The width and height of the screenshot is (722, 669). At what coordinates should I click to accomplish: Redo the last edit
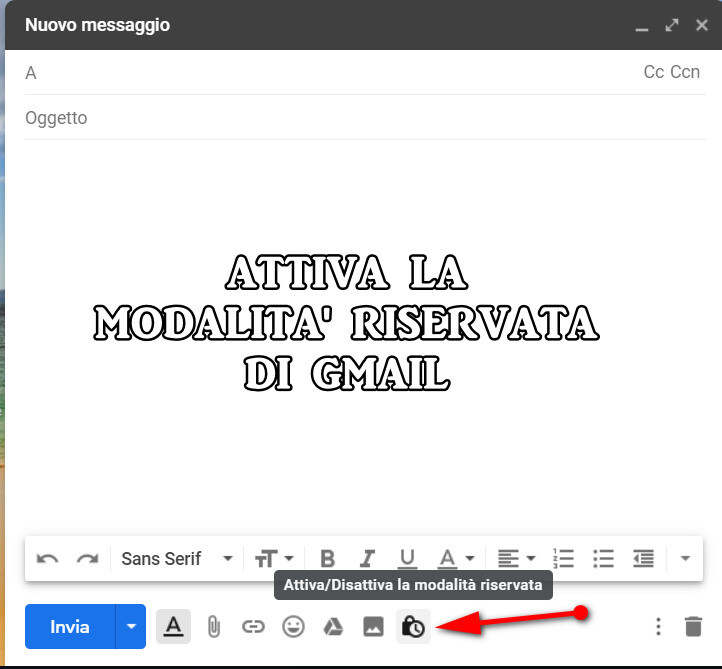pyautogui.click(x=87, y=558)
